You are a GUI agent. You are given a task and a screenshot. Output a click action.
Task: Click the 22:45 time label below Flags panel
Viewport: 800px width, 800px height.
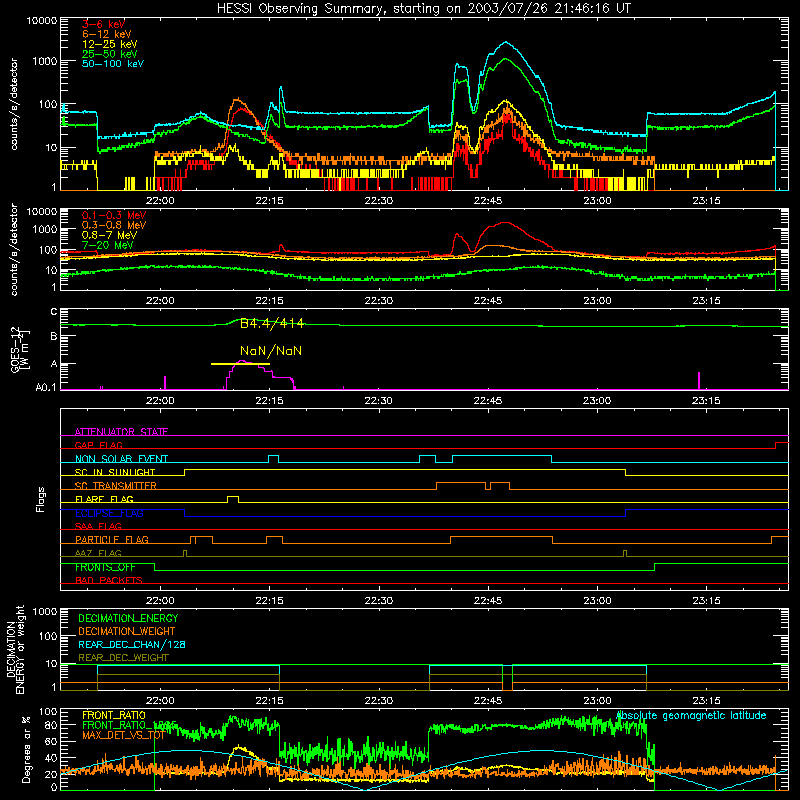point(488,601)
